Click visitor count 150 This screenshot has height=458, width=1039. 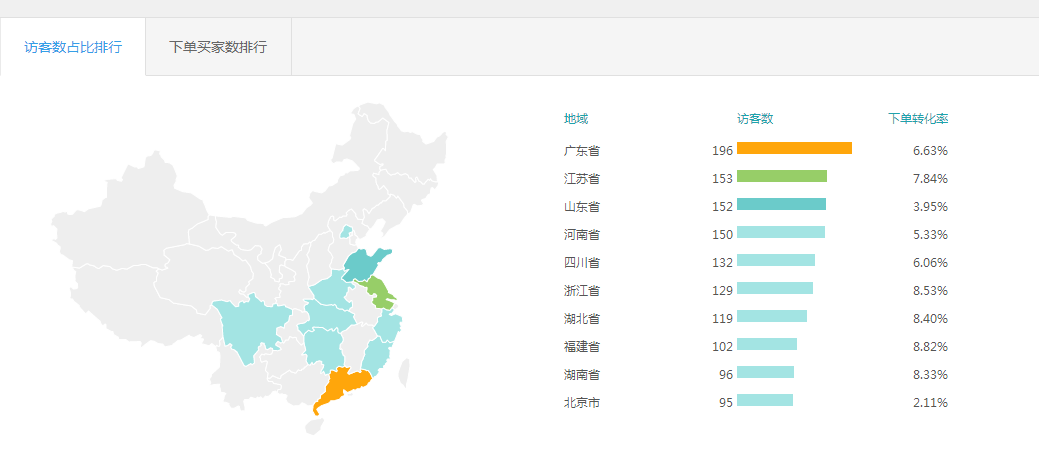(x=723, y=235)
